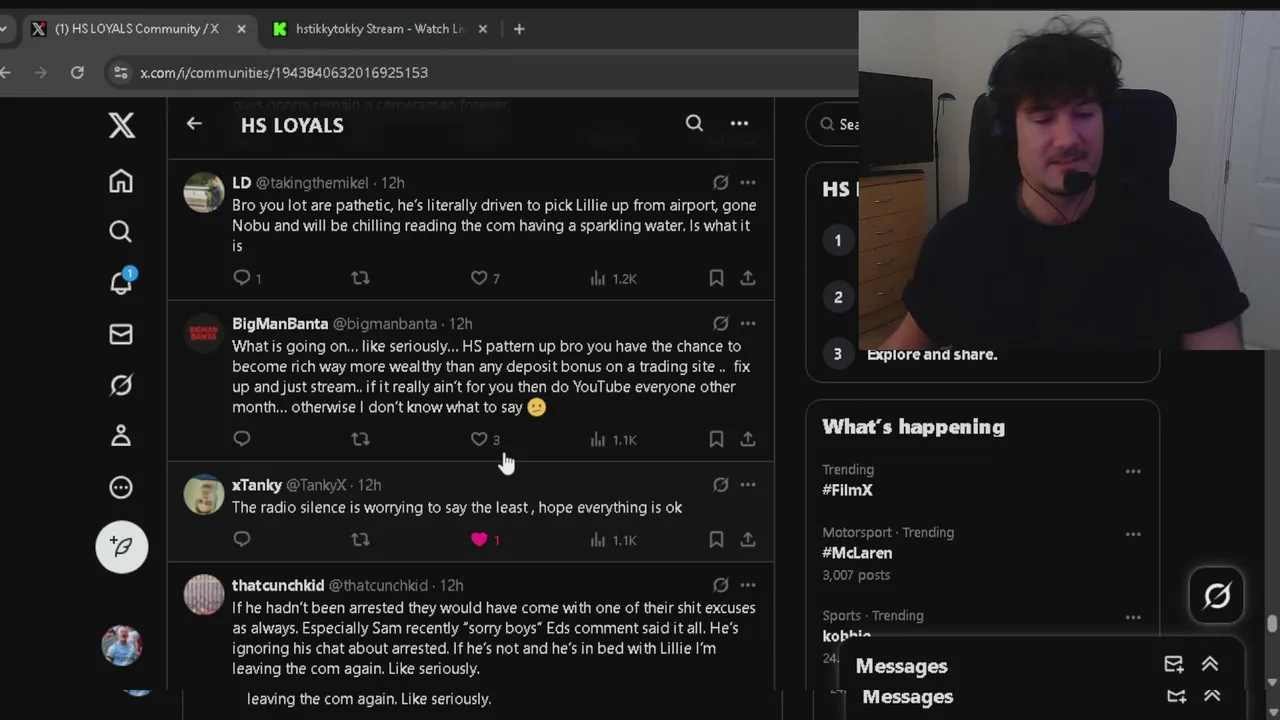Click the compose post button

coord(122,546)
